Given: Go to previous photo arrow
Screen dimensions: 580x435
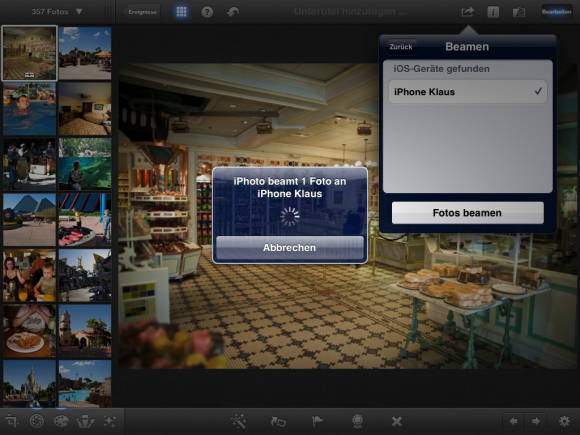Looking at the screenshot, I should [x=514, y=421].
